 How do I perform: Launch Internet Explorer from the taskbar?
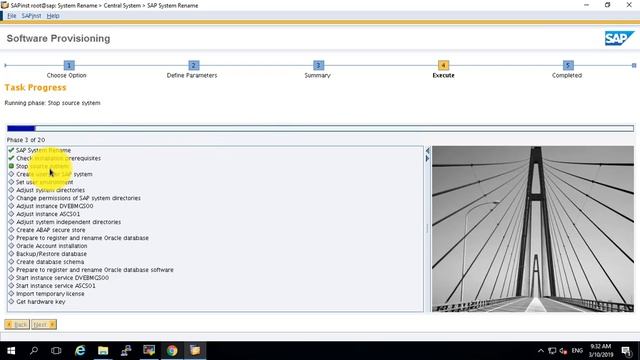pos(80,351)
